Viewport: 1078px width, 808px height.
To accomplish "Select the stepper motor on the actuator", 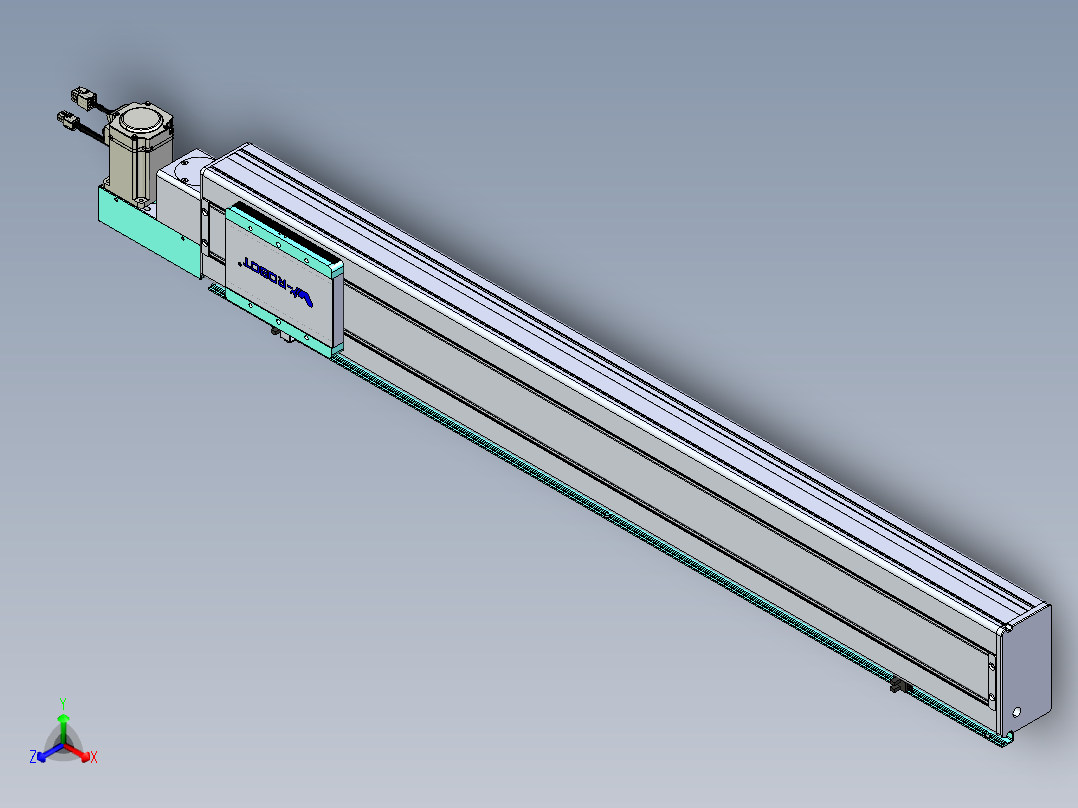I will point(140,153).
